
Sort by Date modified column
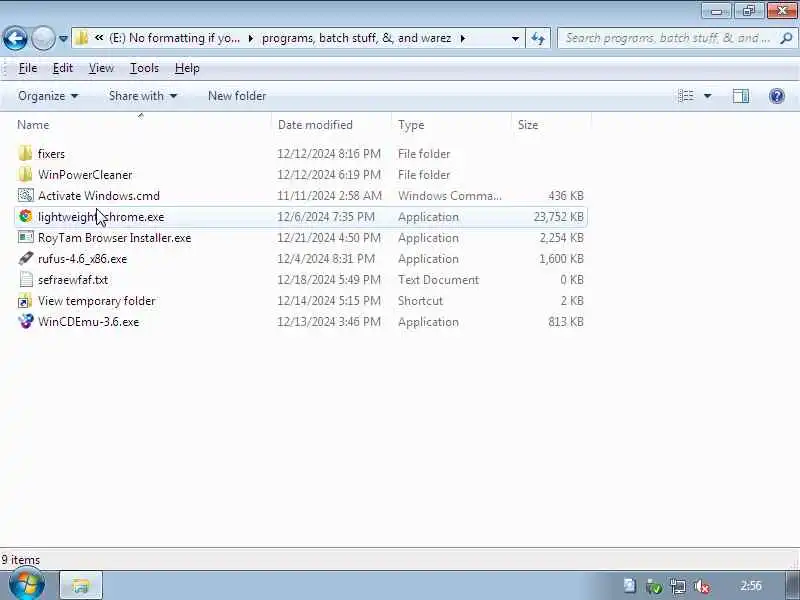point(315,125)
